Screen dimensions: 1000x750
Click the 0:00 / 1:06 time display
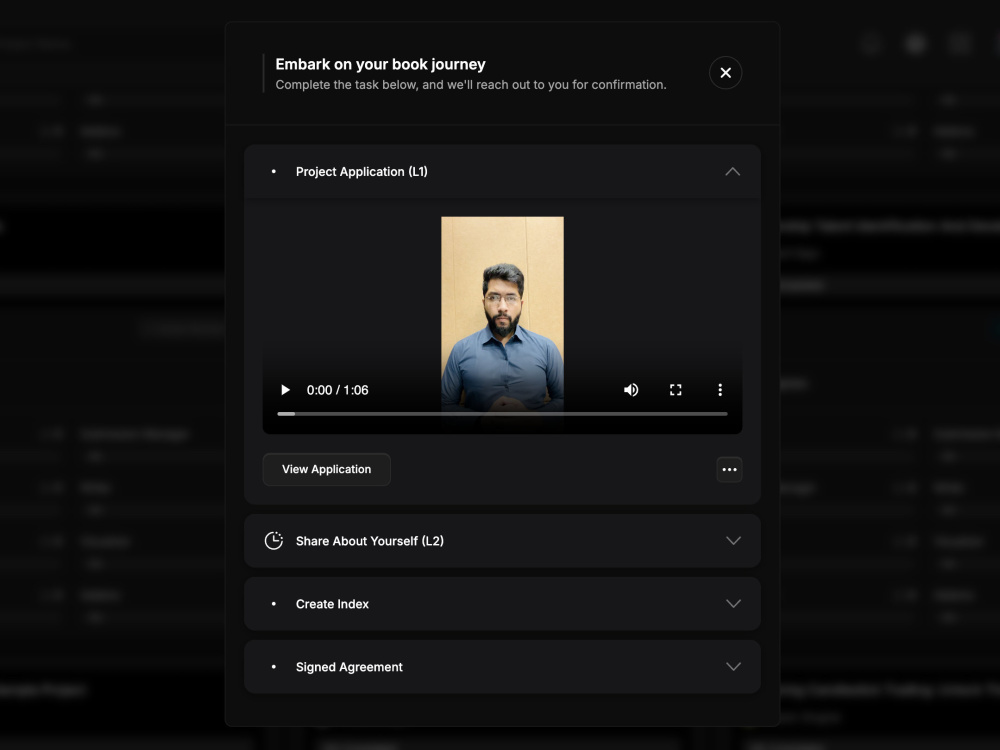[x=337, y=390]
